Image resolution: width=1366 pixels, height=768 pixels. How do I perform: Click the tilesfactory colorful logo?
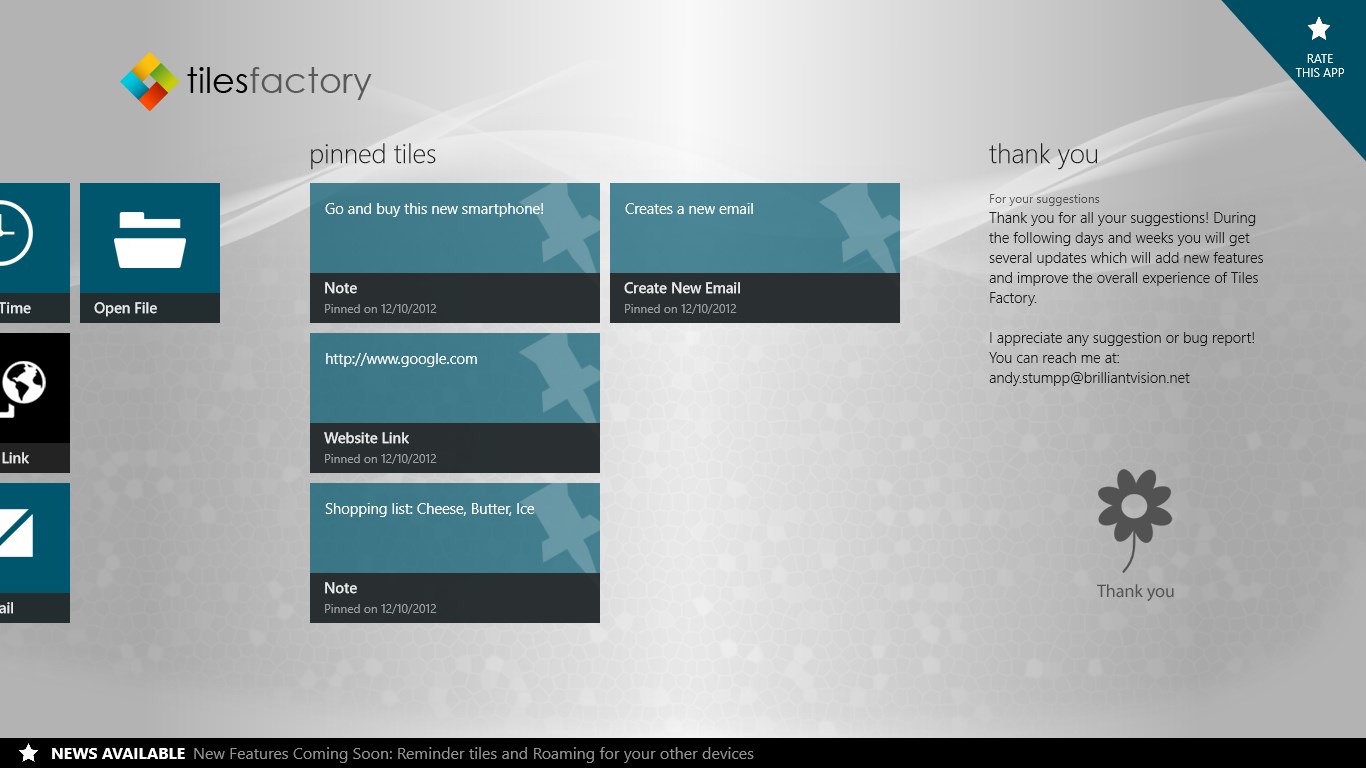[x=150, y=81]
